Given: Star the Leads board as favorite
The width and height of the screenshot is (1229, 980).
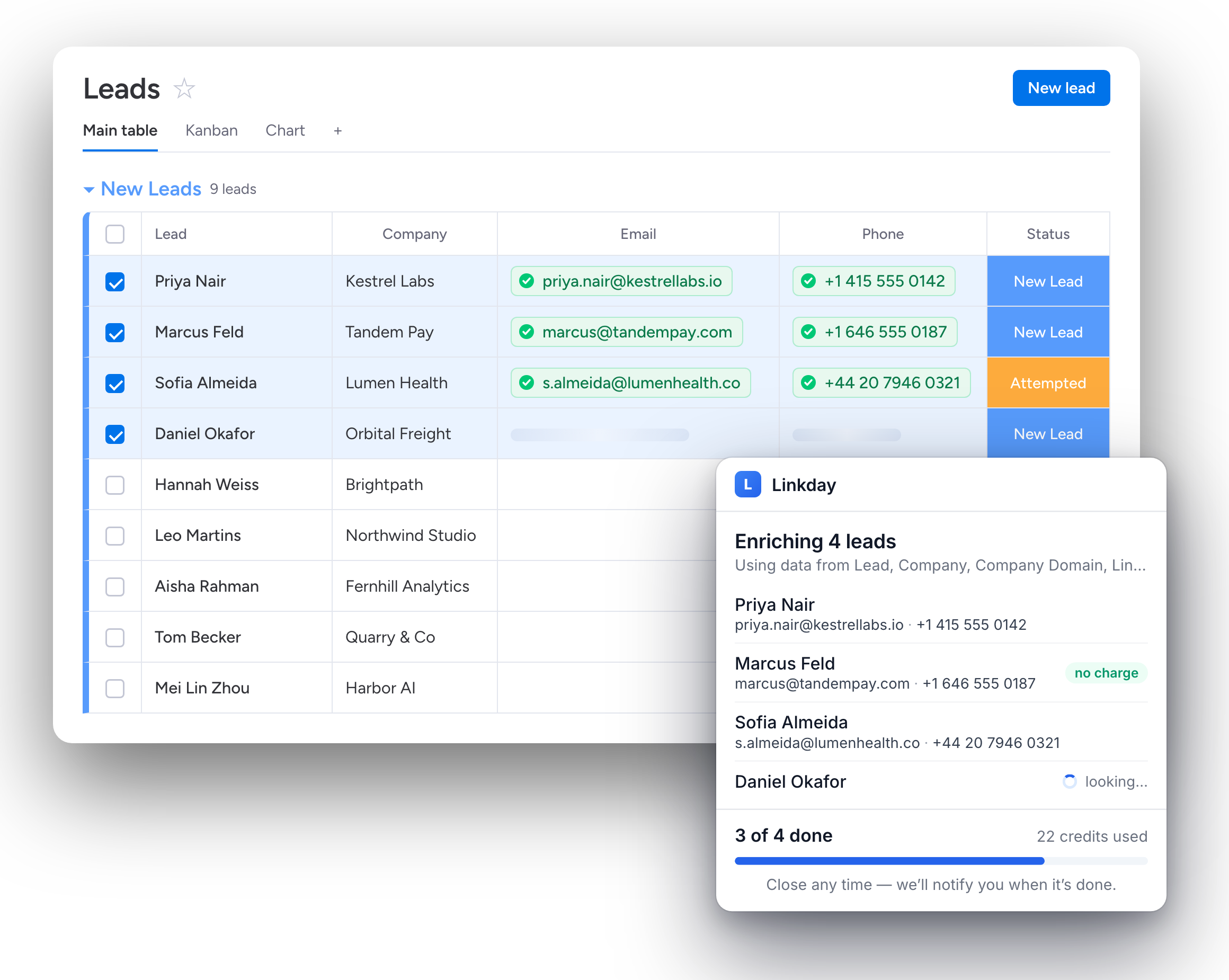Looking at the screenshot, I should coord(183,88).
